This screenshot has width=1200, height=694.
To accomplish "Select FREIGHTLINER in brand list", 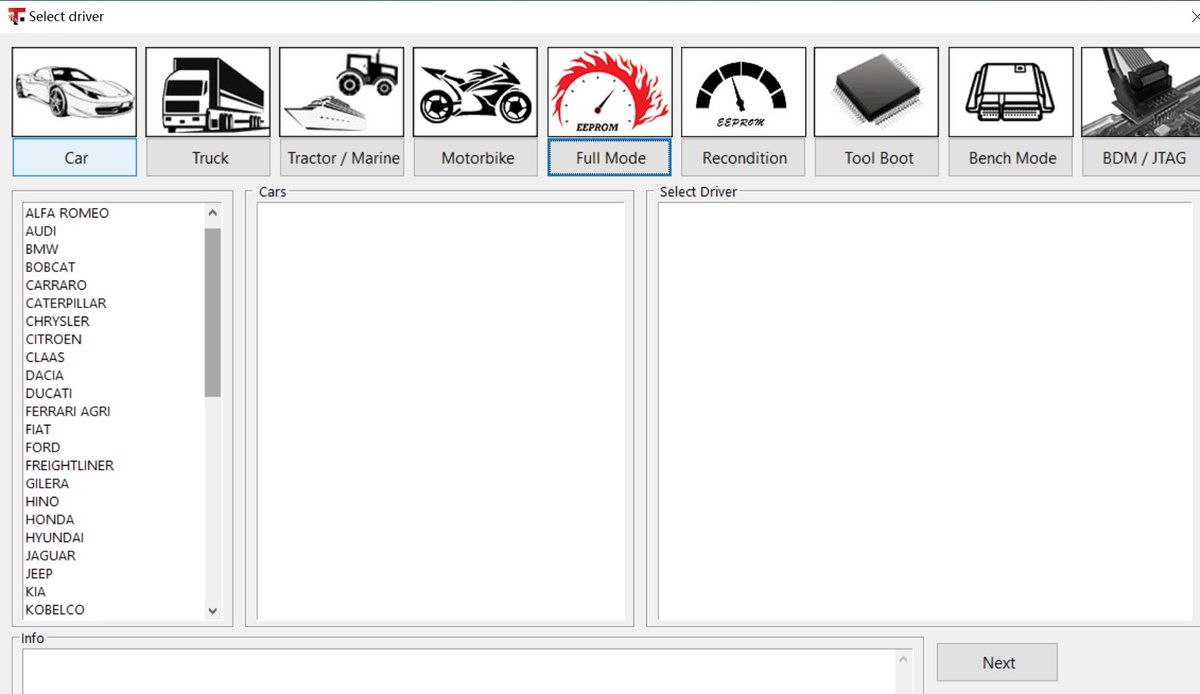I will 70,465.
